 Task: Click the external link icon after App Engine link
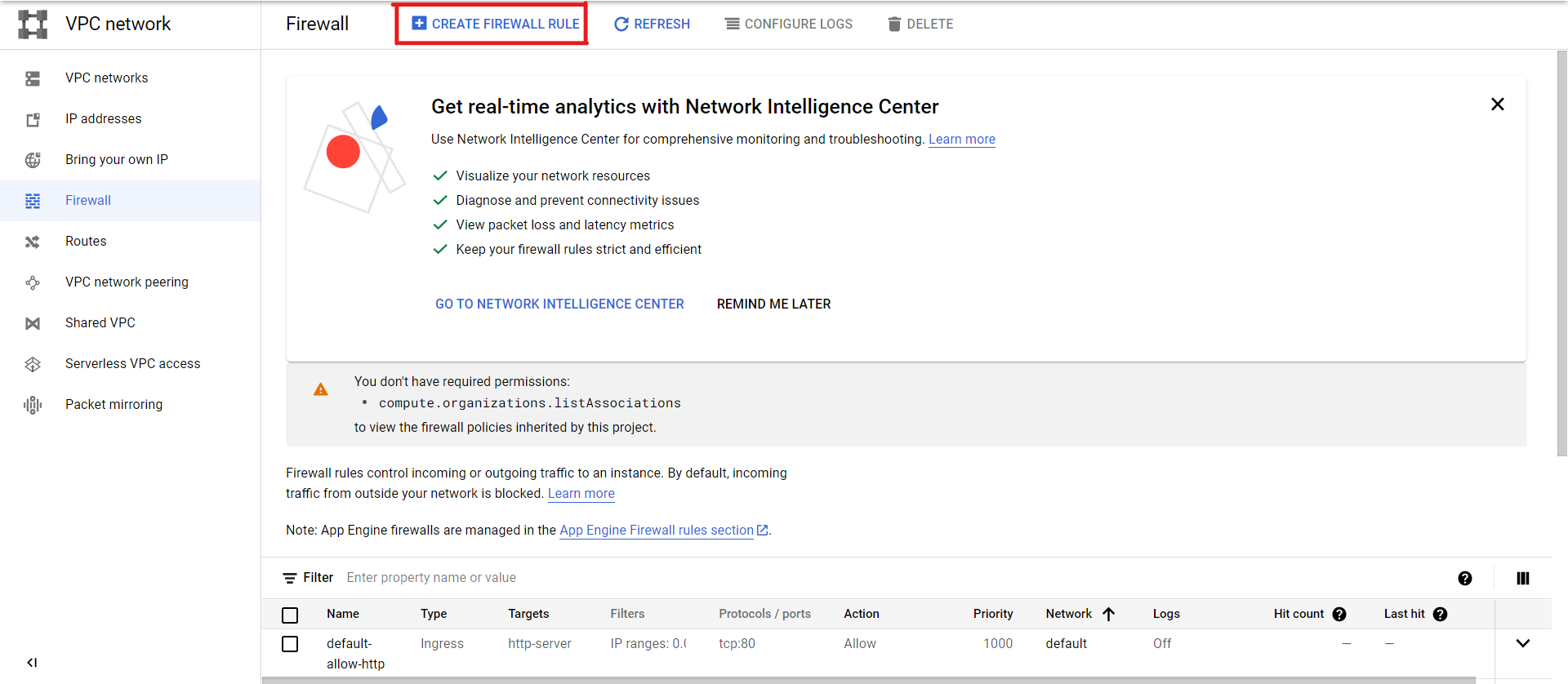point(763,530)
